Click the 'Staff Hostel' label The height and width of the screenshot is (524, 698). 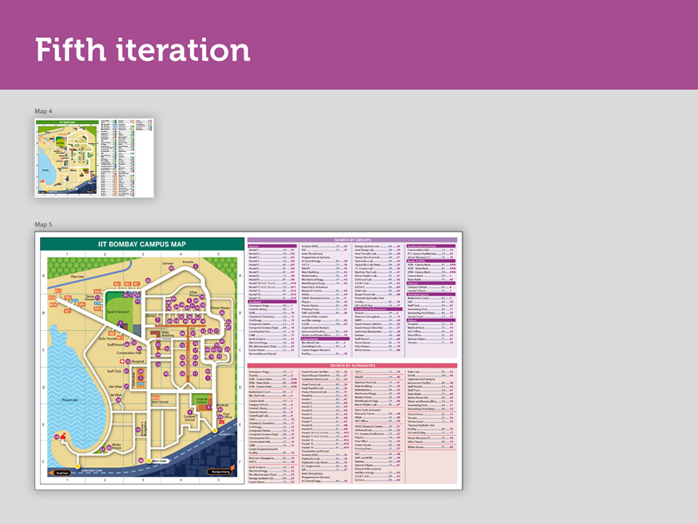click(x=115, y=345)
